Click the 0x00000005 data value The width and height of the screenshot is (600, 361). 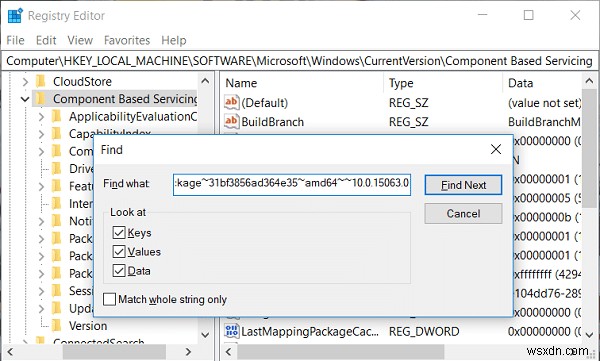point(547,198)
